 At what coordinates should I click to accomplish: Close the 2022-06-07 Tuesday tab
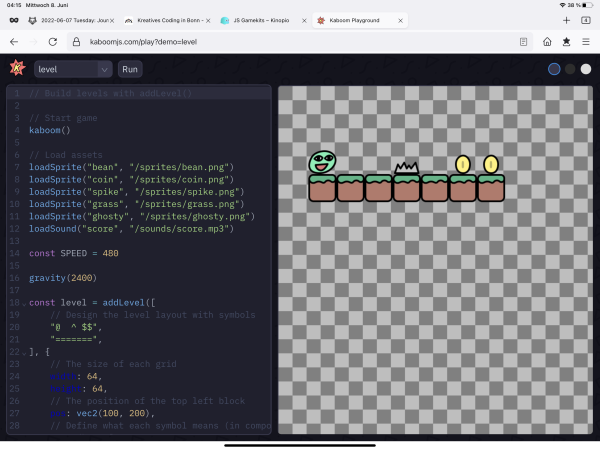tap(112, 21)
